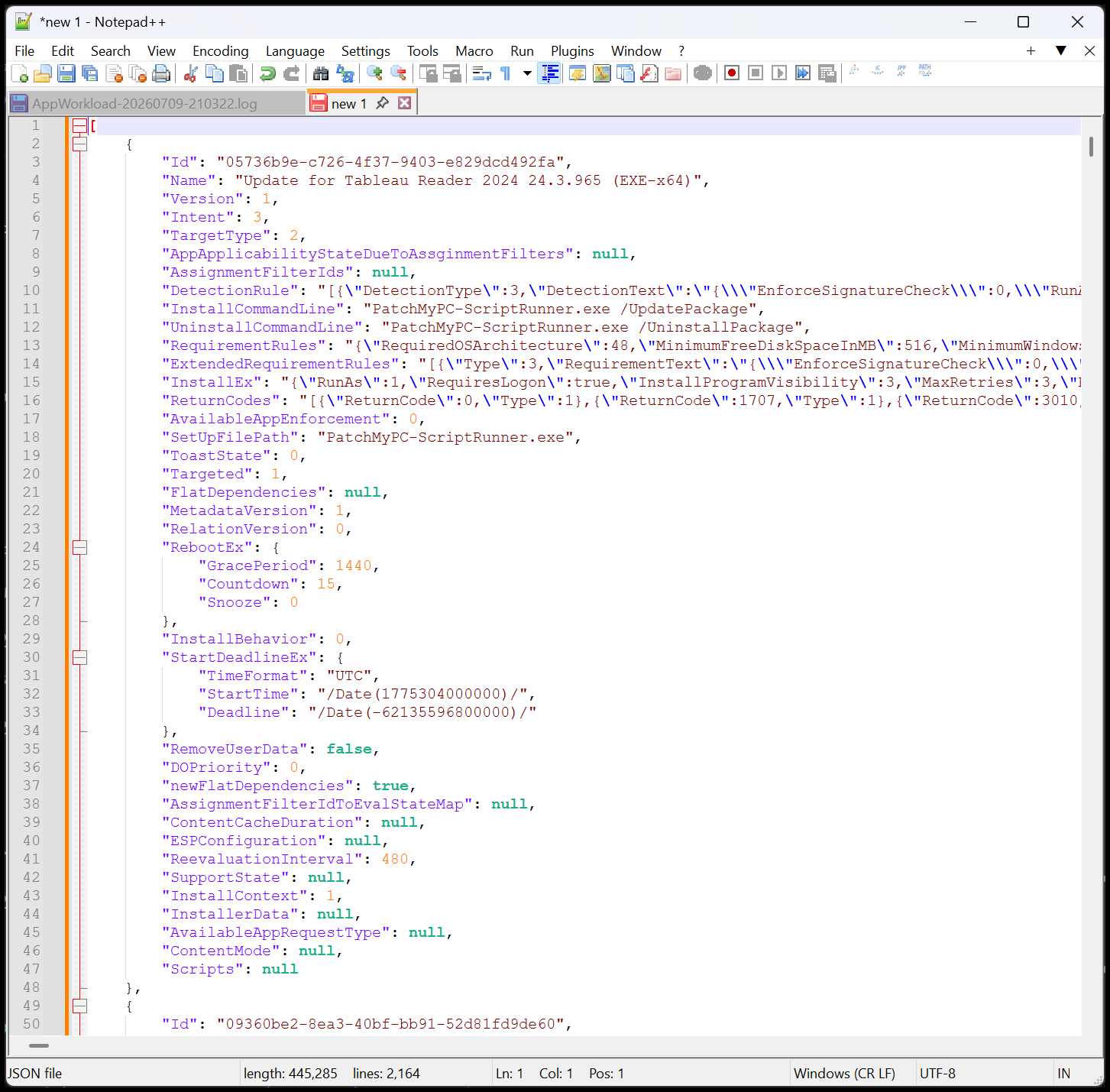Viewport: 1110px width, 1092px height.
Task: Click UTF-8 encoding in status bar
Action: point(937,1073)
